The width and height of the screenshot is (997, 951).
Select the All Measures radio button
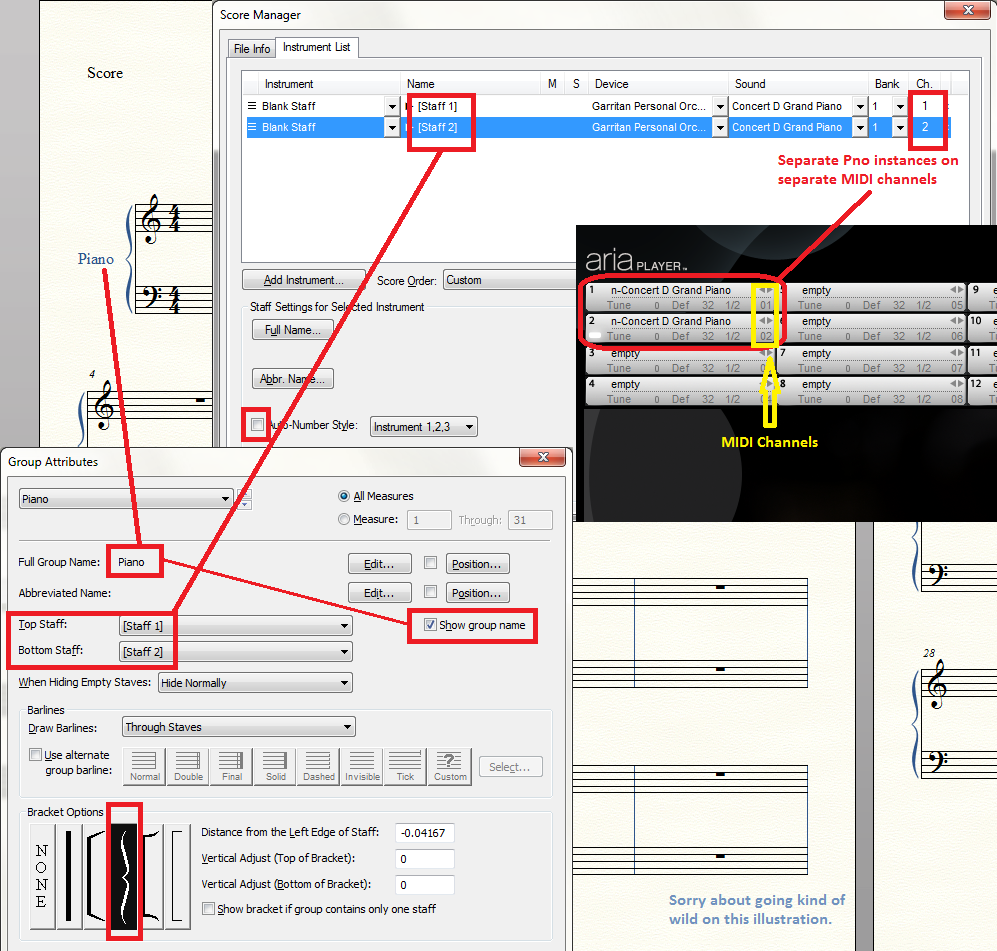[x=345, y=496]
